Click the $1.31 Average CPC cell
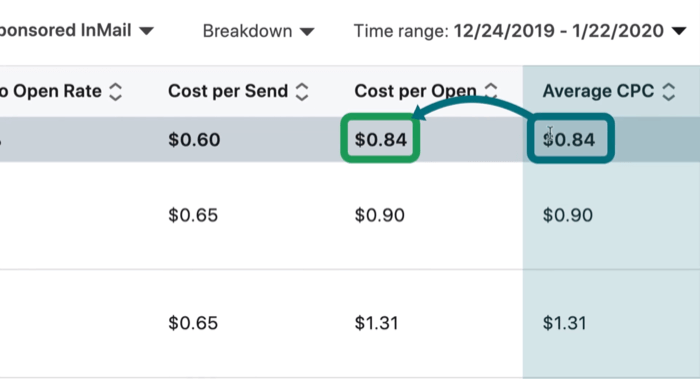Screen dimensions: 700x379 564,323
